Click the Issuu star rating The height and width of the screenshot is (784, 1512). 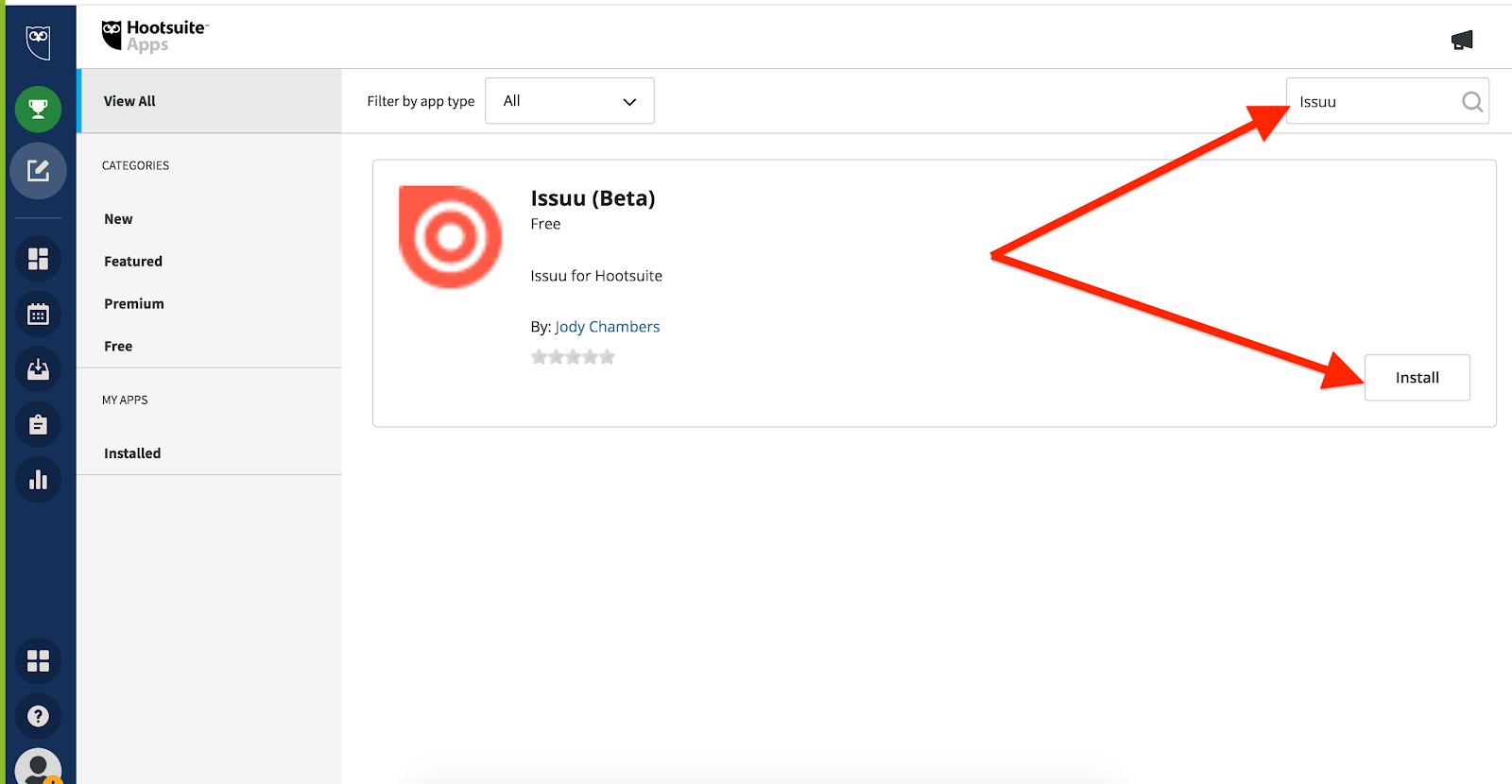click(x=573, y=357)
